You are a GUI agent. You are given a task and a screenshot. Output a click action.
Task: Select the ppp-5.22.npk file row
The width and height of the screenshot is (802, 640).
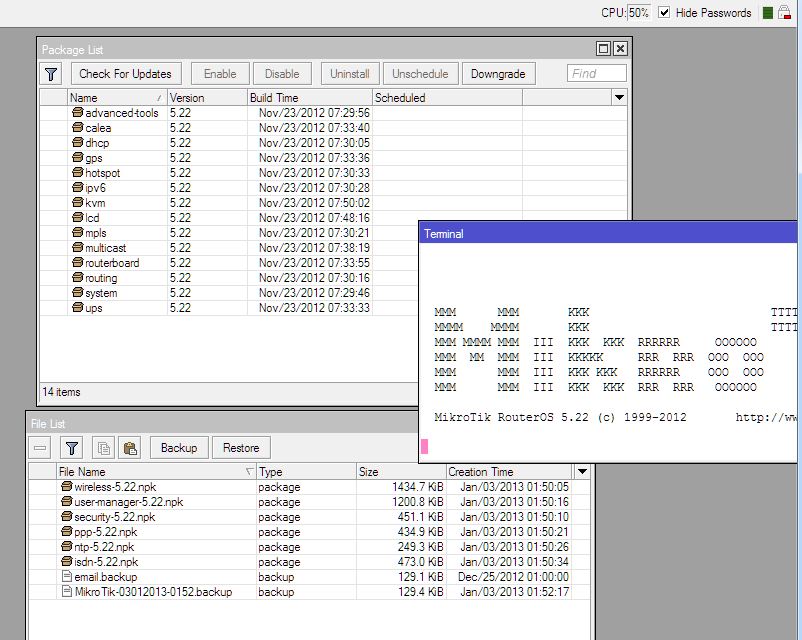[x=309, y=532]
